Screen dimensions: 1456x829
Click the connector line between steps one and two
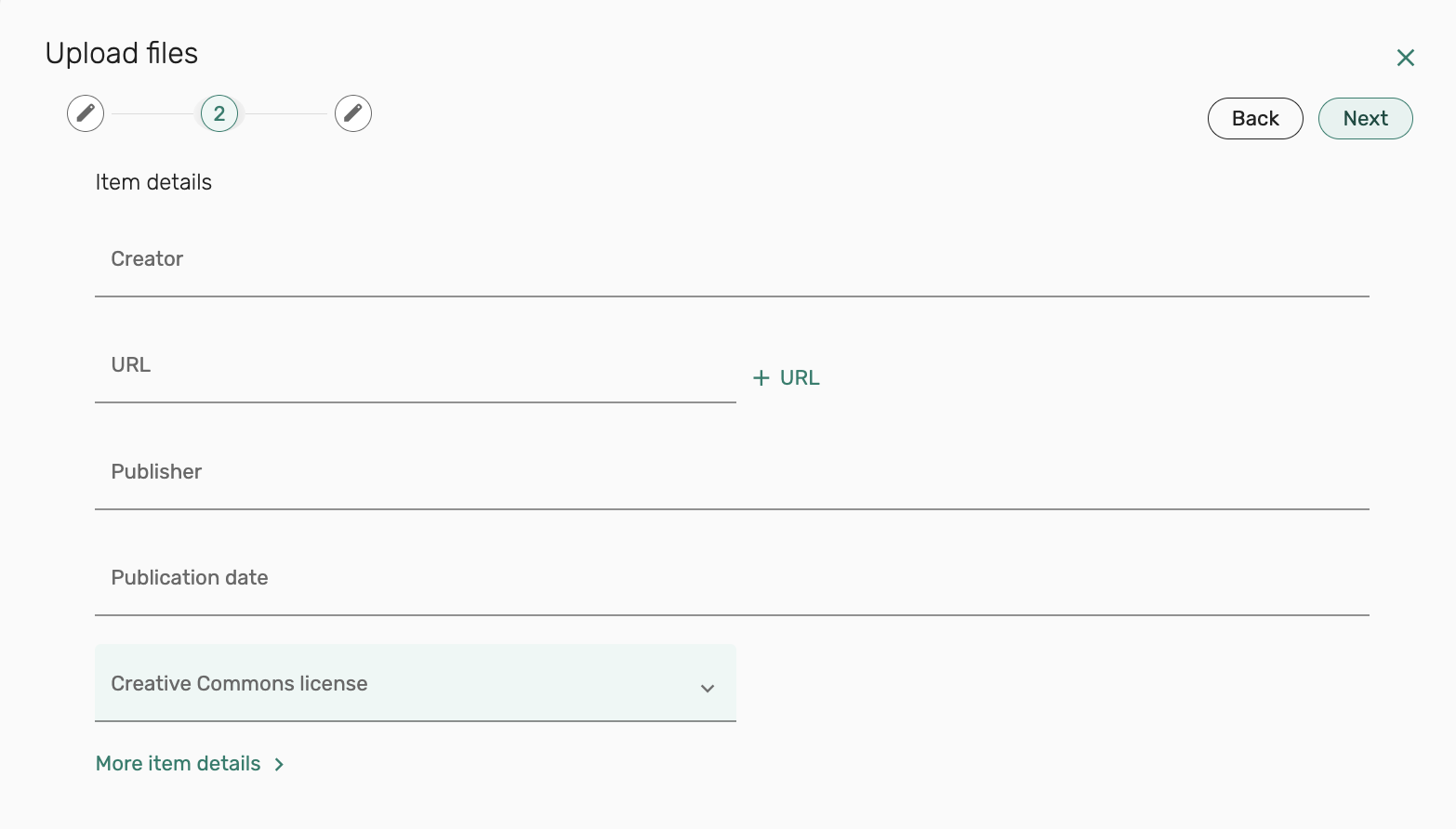(x=152, y=114)
